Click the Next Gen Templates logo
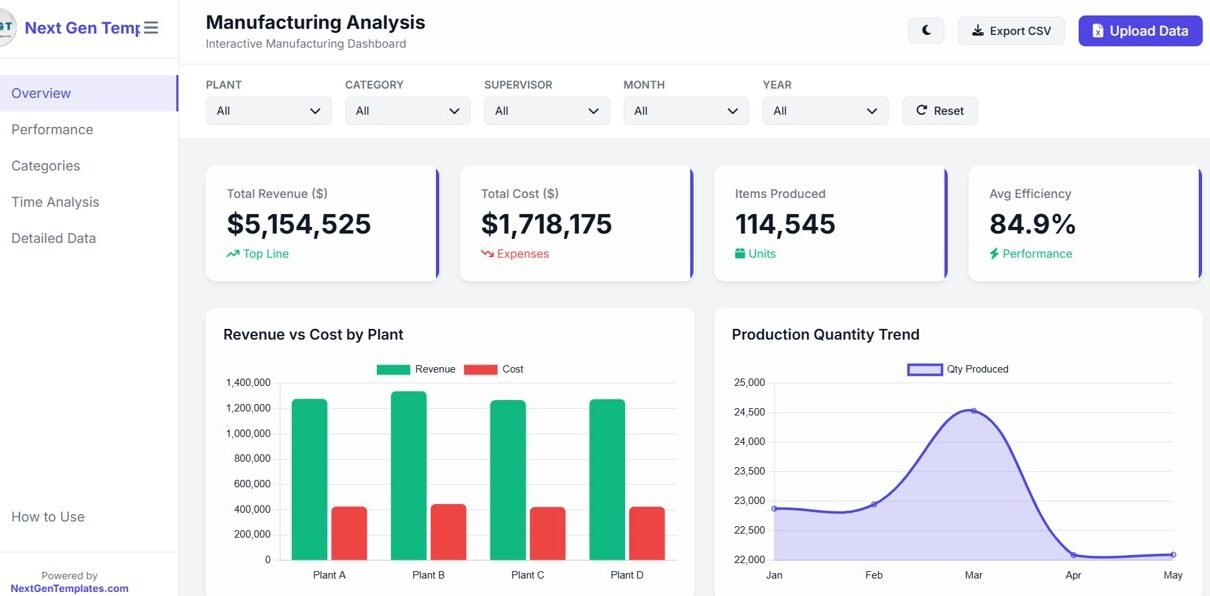Viewport: 1210px width, 596px height. coord(7,27)
